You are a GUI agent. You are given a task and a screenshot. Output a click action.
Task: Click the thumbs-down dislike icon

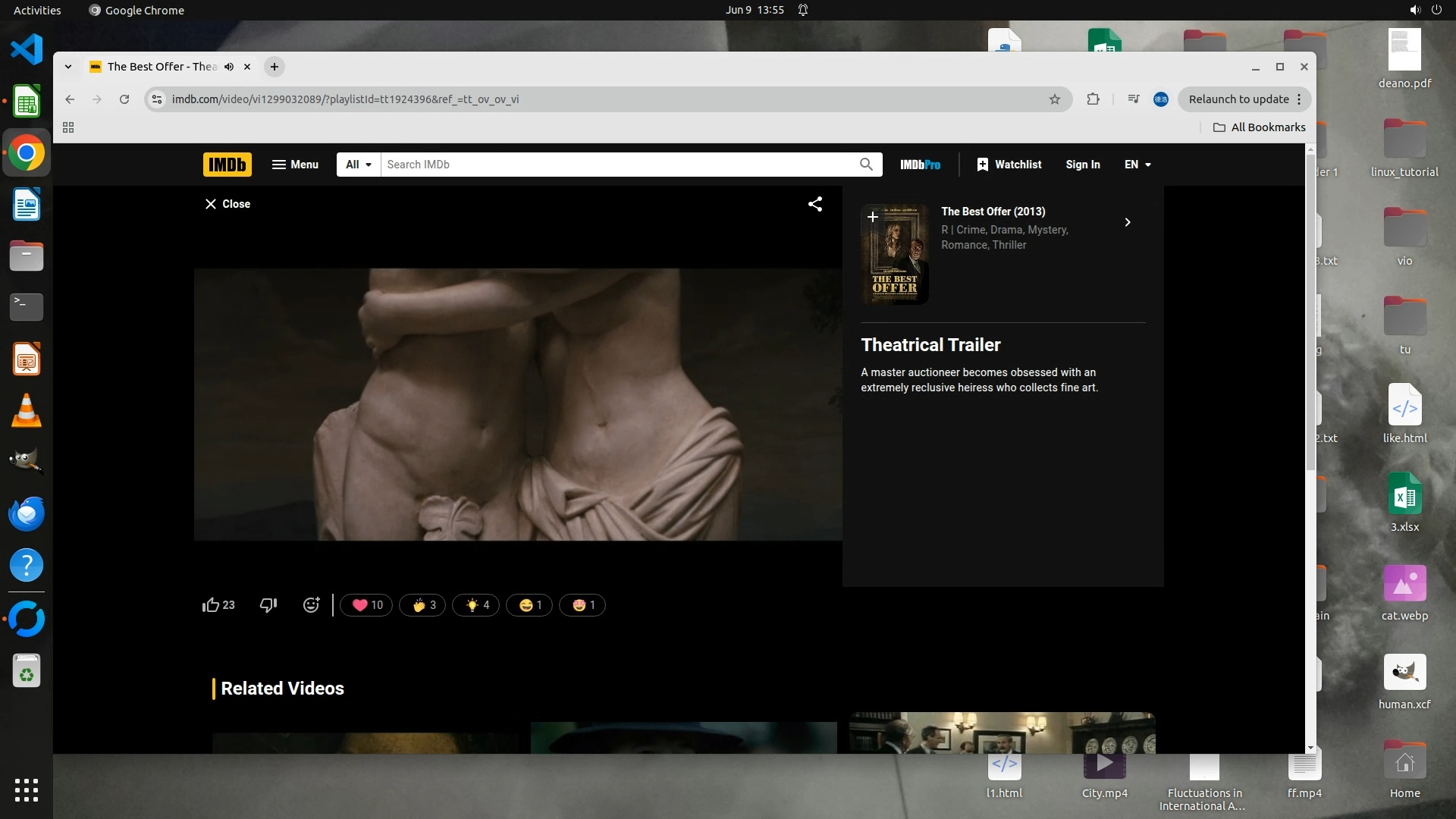pos(268,605)
